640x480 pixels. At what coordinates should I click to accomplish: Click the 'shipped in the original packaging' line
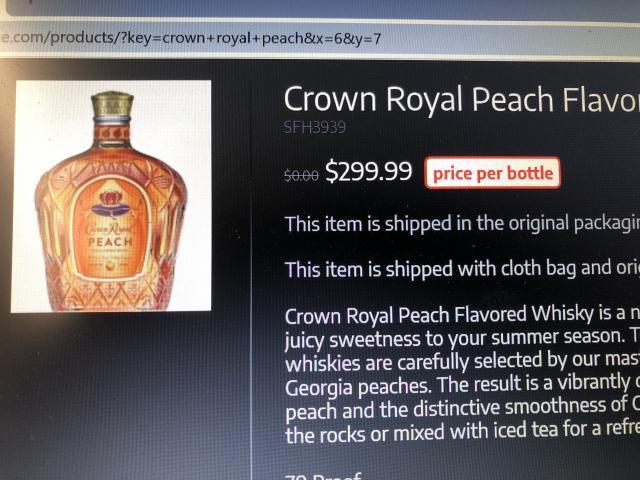coord(462,223)
